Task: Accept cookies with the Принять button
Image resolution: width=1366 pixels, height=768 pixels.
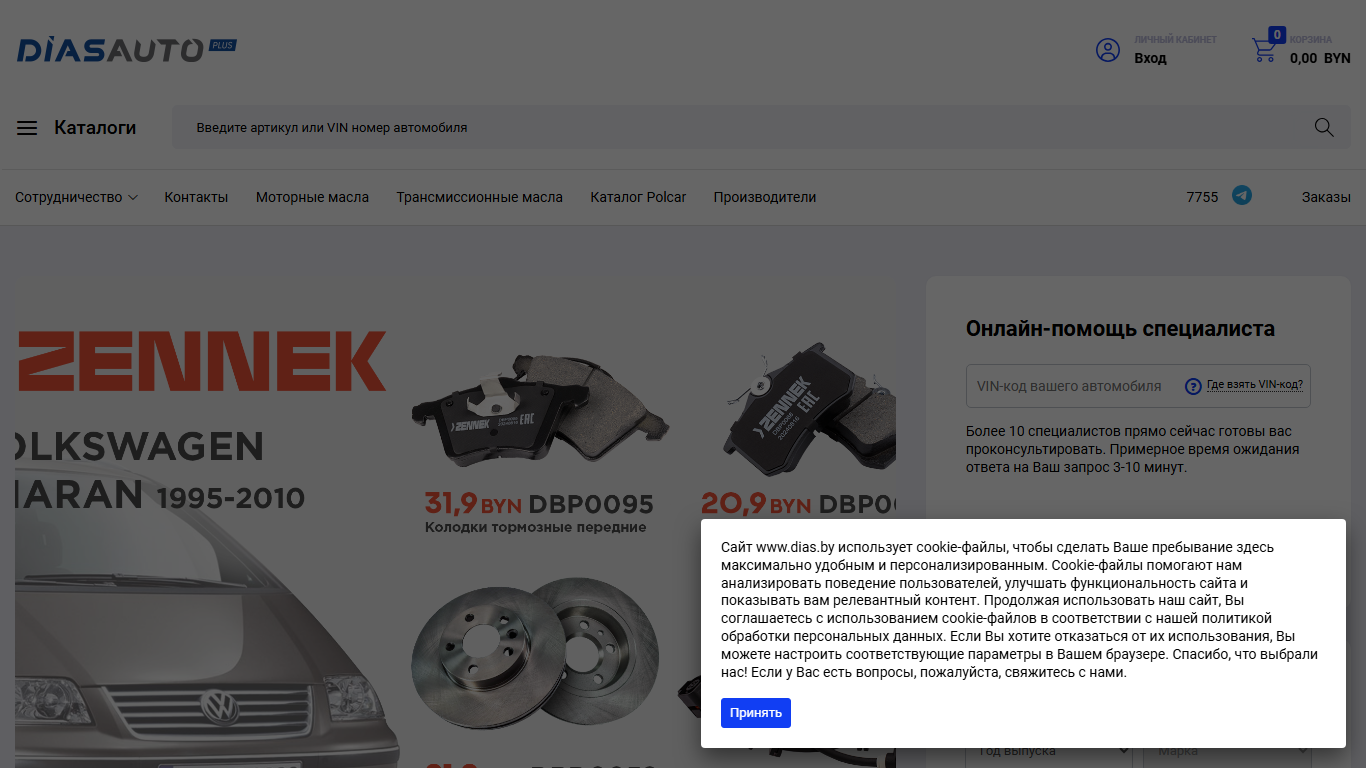Action: [x=756, y=713]
